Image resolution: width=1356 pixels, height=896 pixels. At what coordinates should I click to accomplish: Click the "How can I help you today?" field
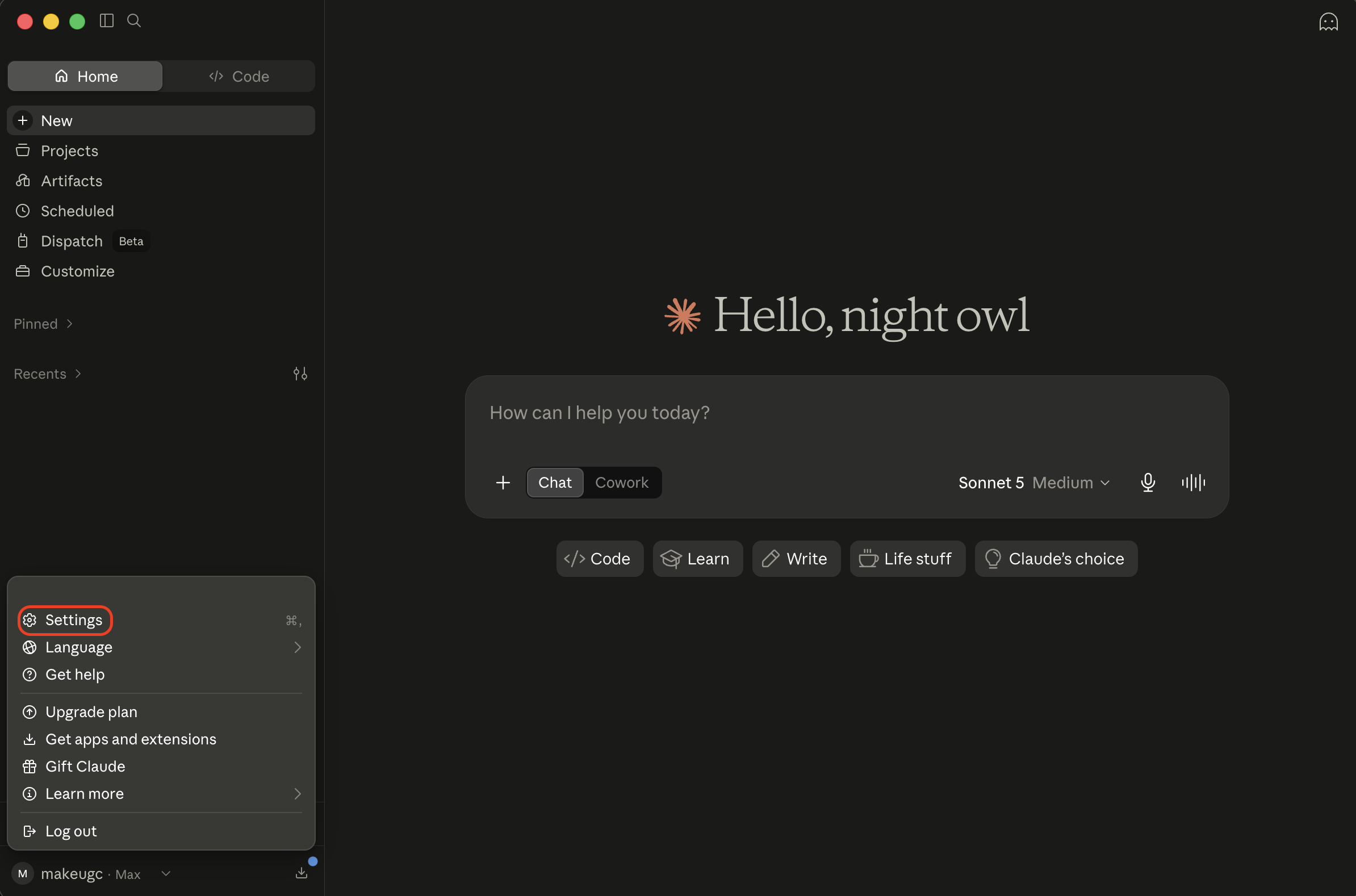click(846, 413)
